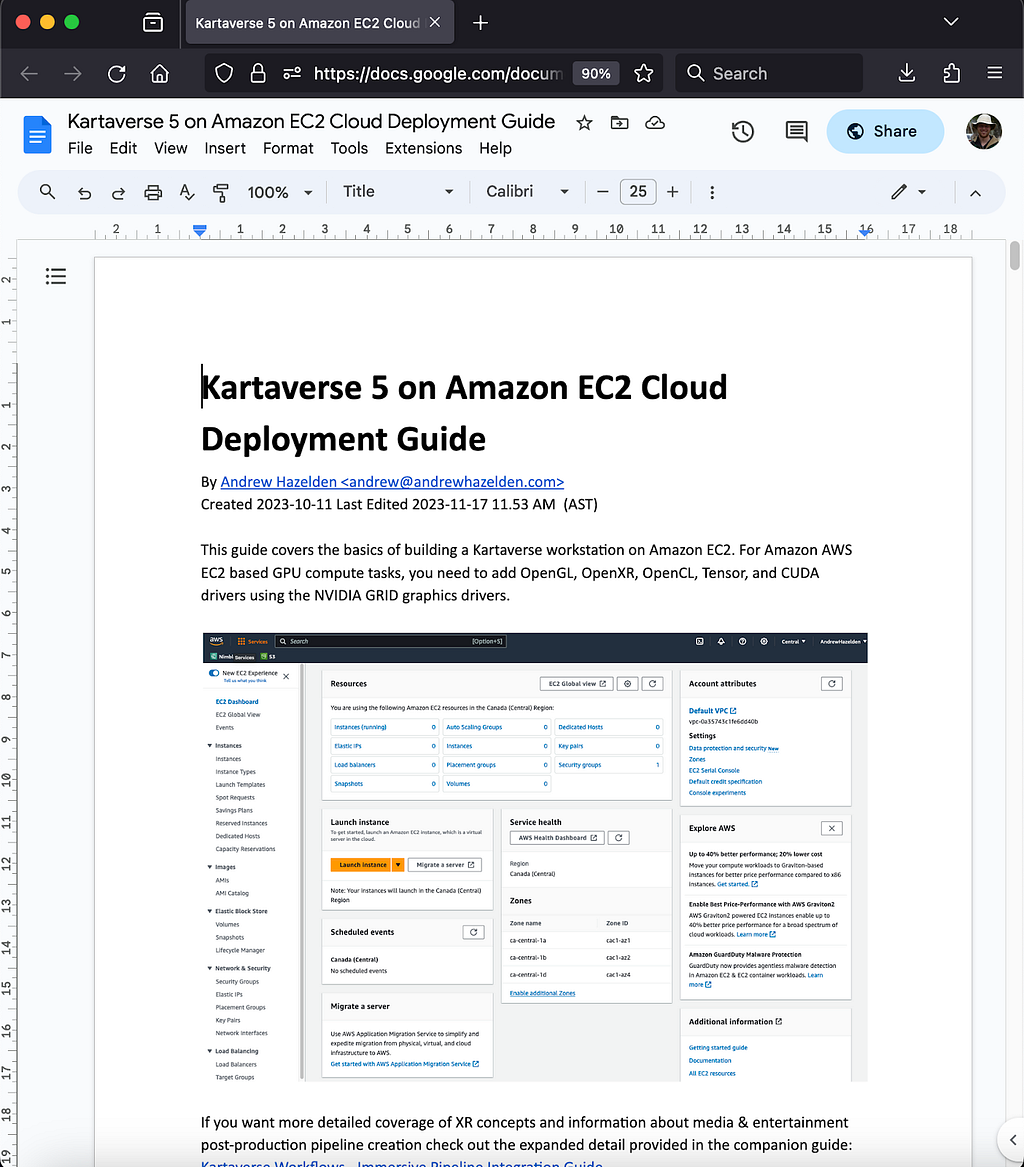
Task: Click the Firefox Search field
Action: click(x=769, y=73)
